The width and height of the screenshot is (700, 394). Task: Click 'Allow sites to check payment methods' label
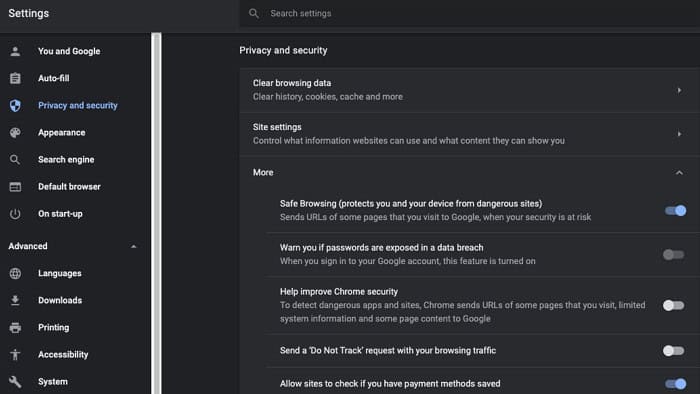tap(390, 384)
